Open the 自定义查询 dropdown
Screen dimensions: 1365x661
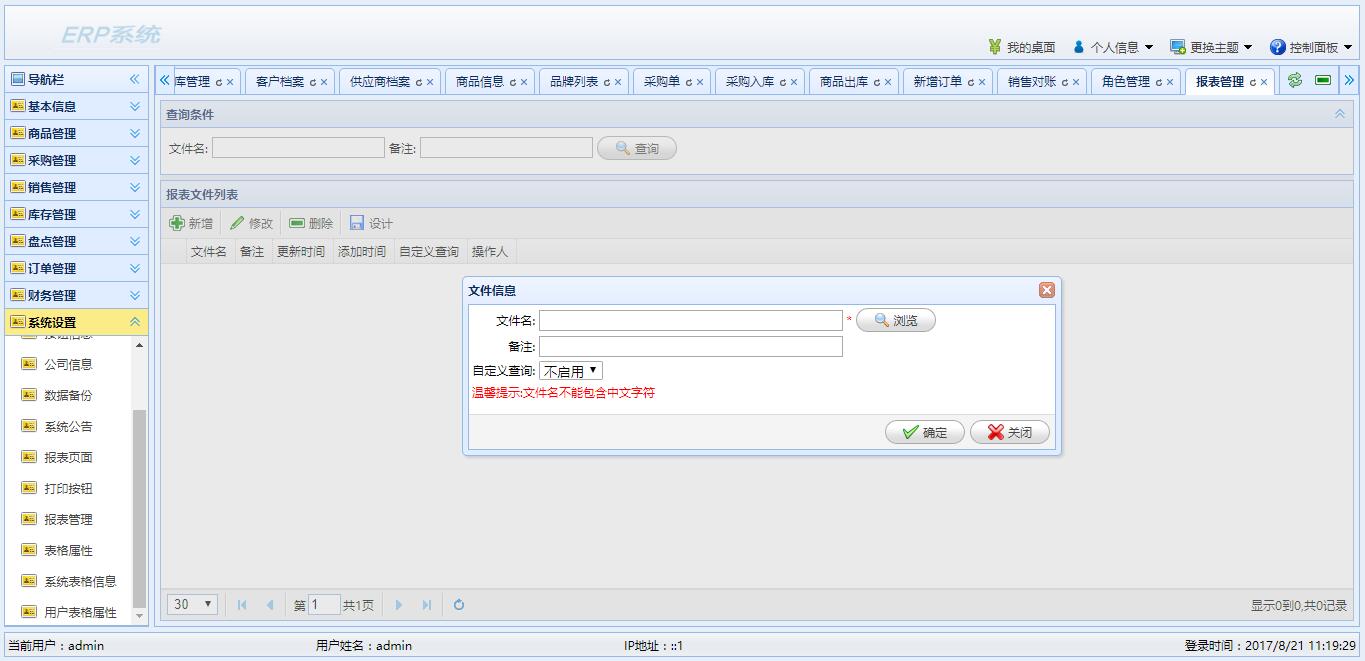tap(570, 371)
